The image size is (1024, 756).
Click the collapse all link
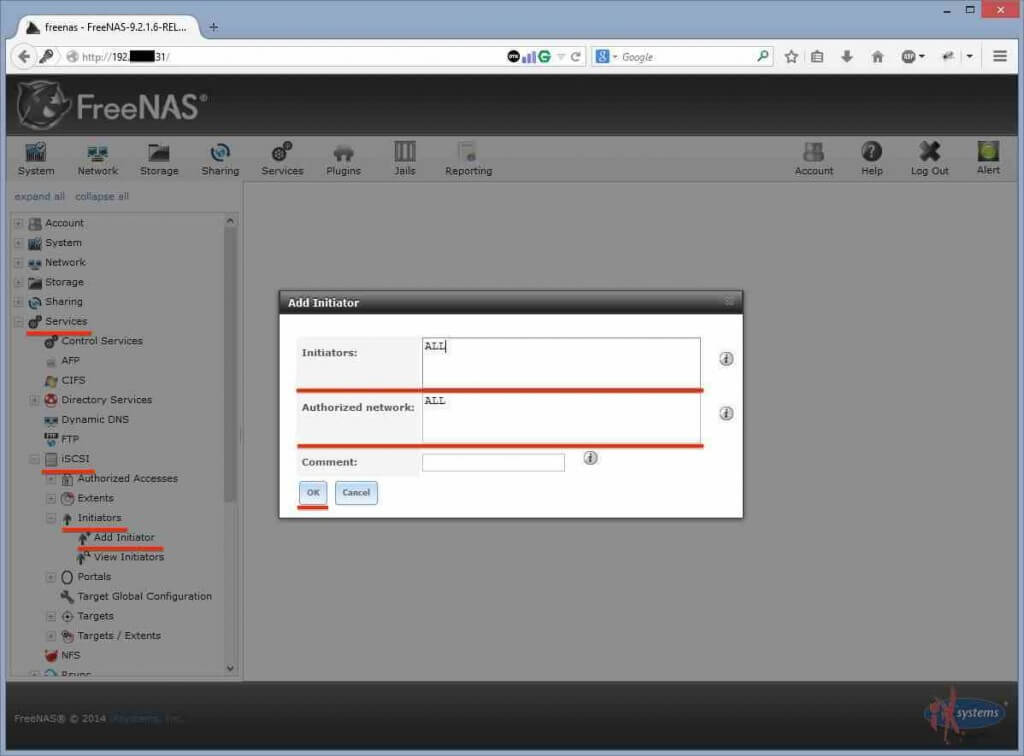pos(102,197)
